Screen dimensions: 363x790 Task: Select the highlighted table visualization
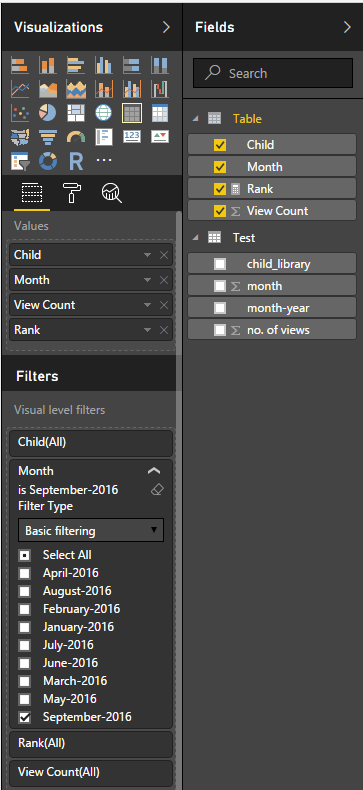coord(132,113)
